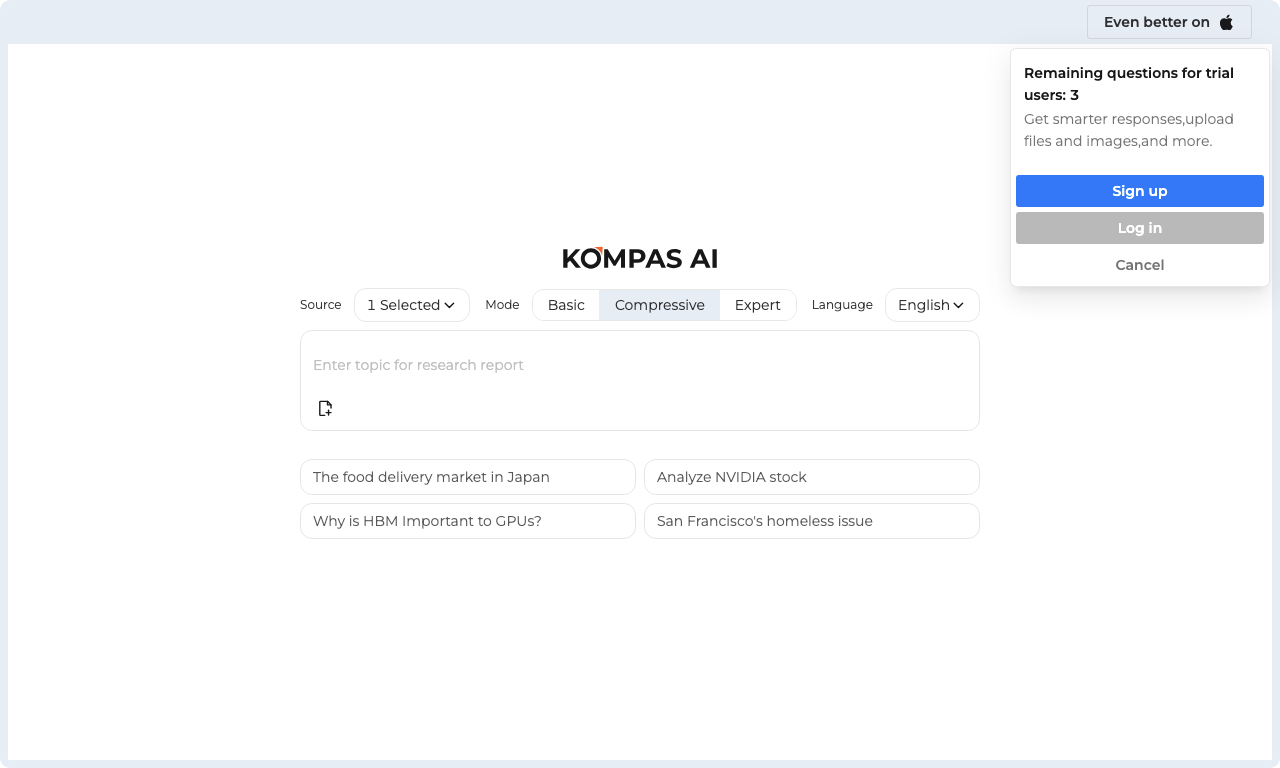The image size is (1280, 768).
Task: Click the 'Get smarter responses' description text
Action: click(x=1129, y=130)
